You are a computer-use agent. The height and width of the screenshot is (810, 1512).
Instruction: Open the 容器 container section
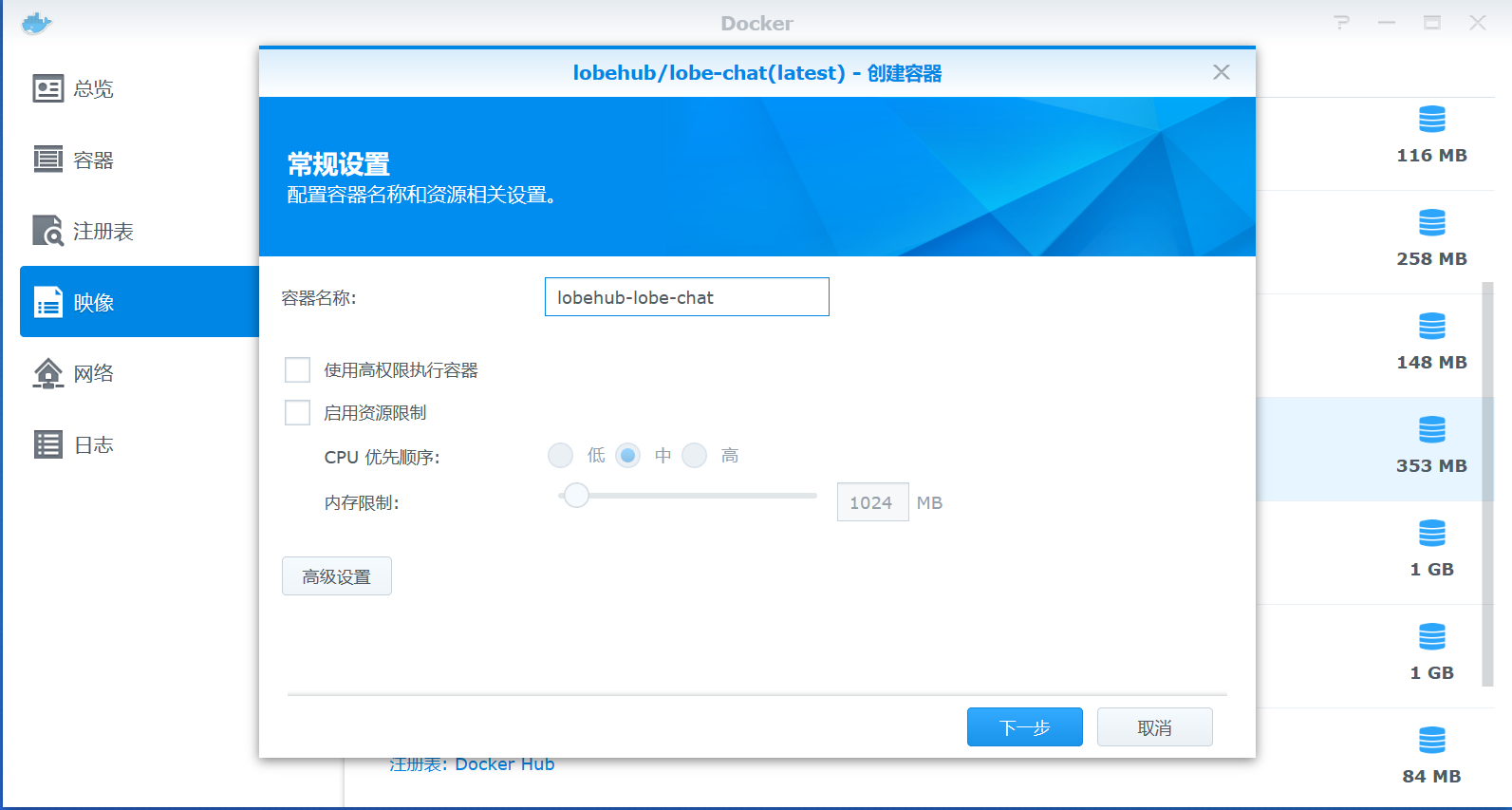47,160
